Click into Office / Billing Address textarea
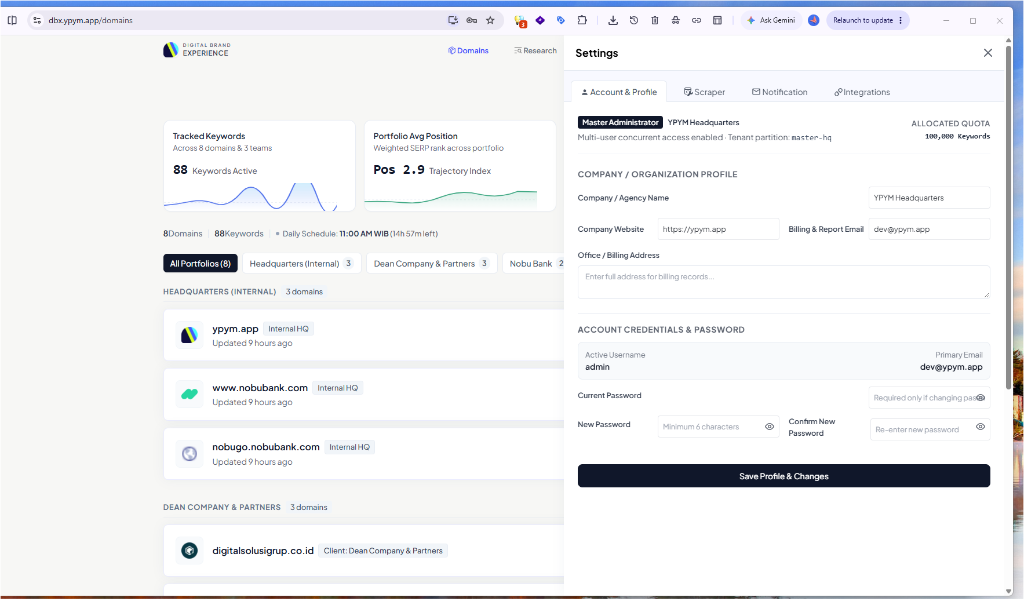This screenshot has width=1024, height=599. coord(784,282)
